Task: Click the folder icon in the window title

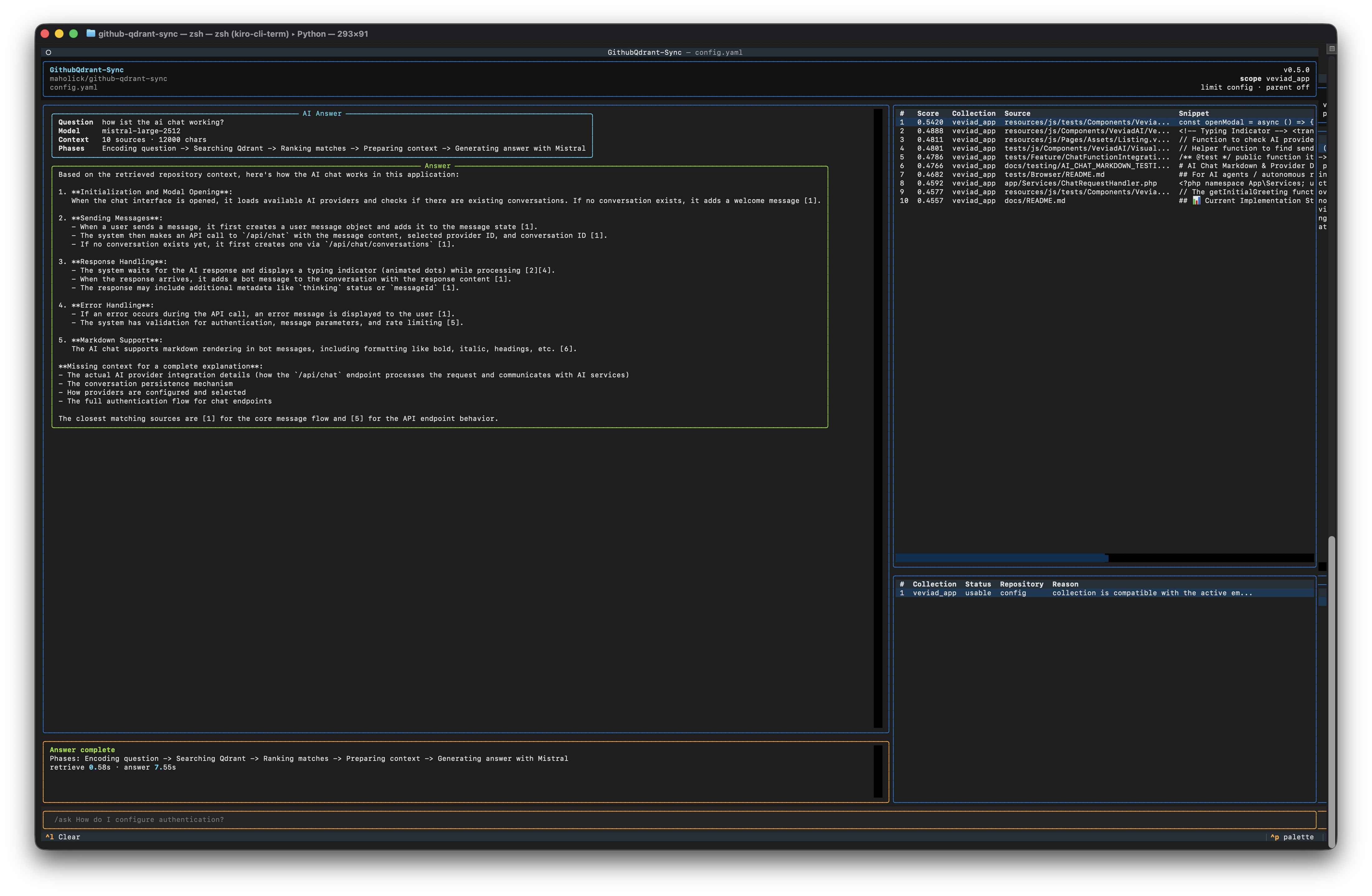Action: click(91, 33)
